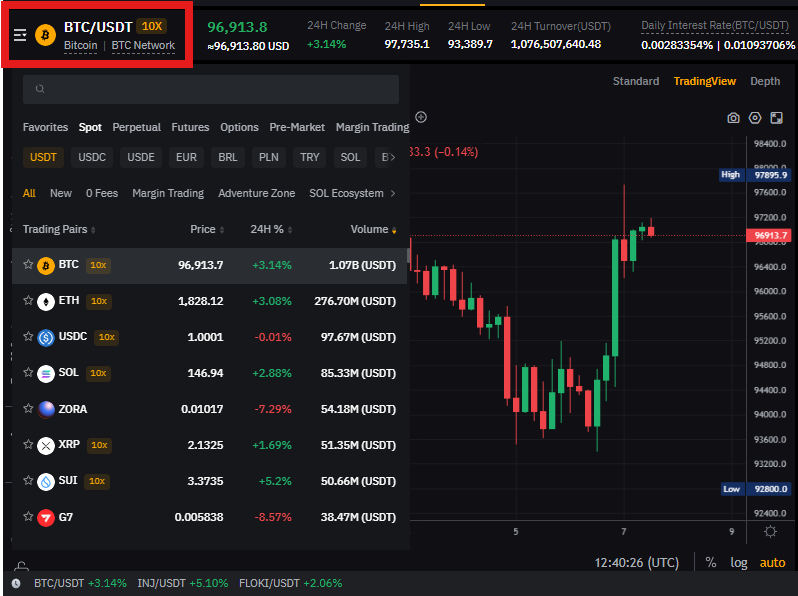The width and height of the screenshot is (798, 596).
Task: Toggle log scale on chart
Action: point(739,562)
